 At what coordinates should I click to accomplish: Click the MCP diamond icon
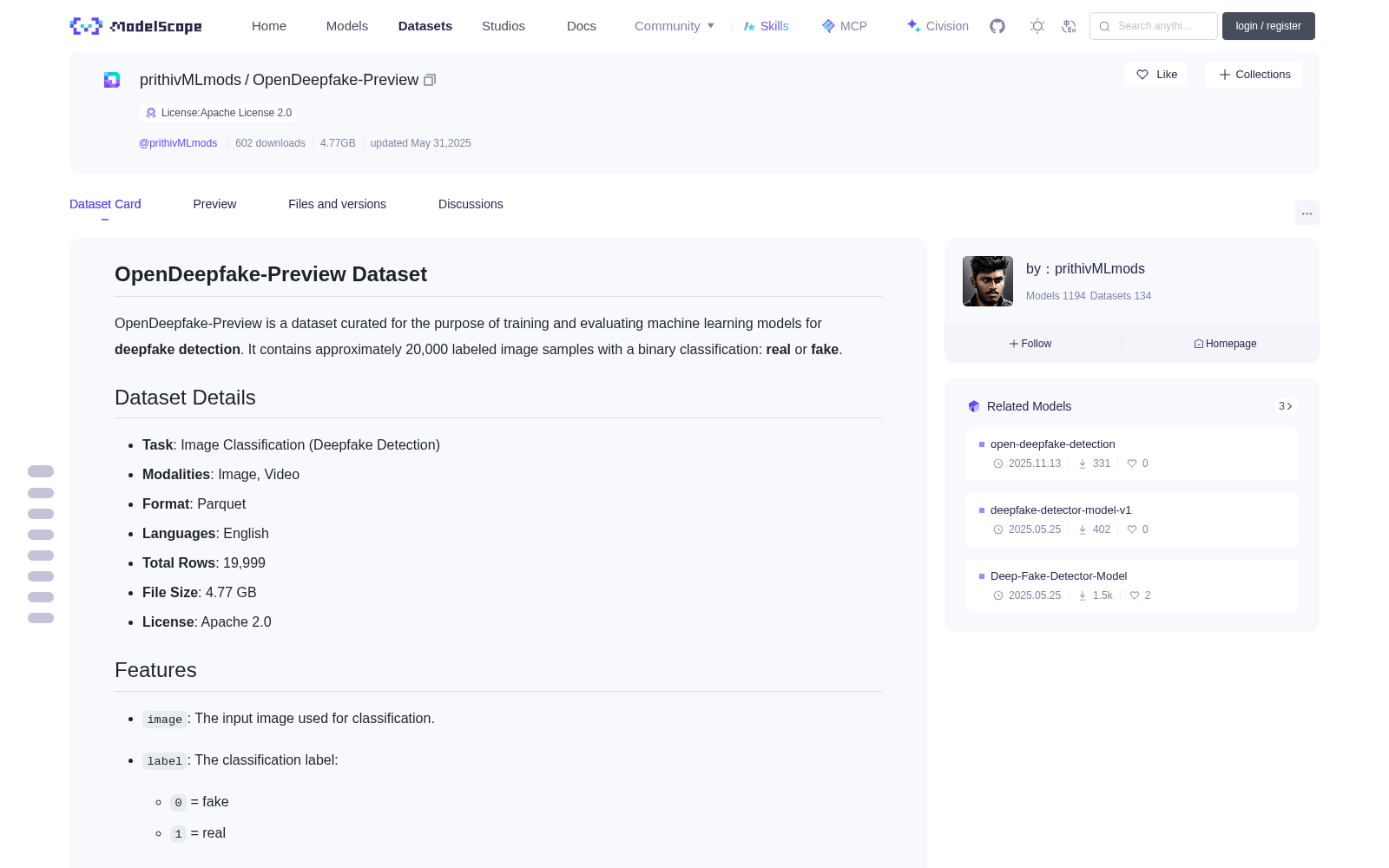point(828,26)
